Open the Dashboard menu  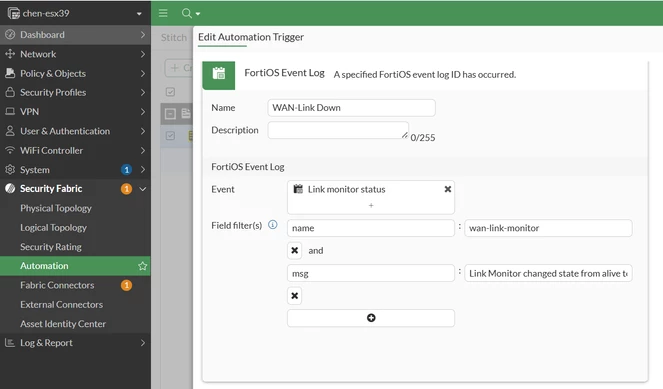click(x=75, y=35)
